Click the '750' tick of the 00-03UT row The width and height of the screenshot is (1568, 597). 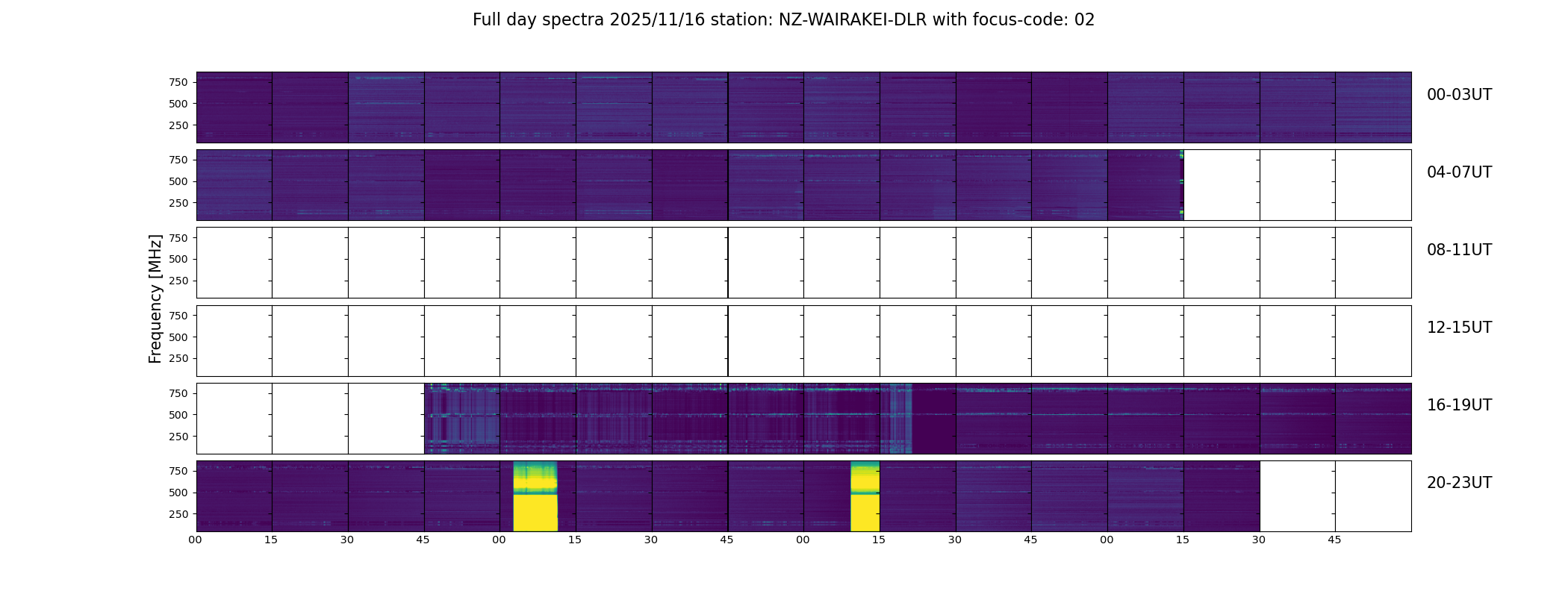[x=178, y=82]
